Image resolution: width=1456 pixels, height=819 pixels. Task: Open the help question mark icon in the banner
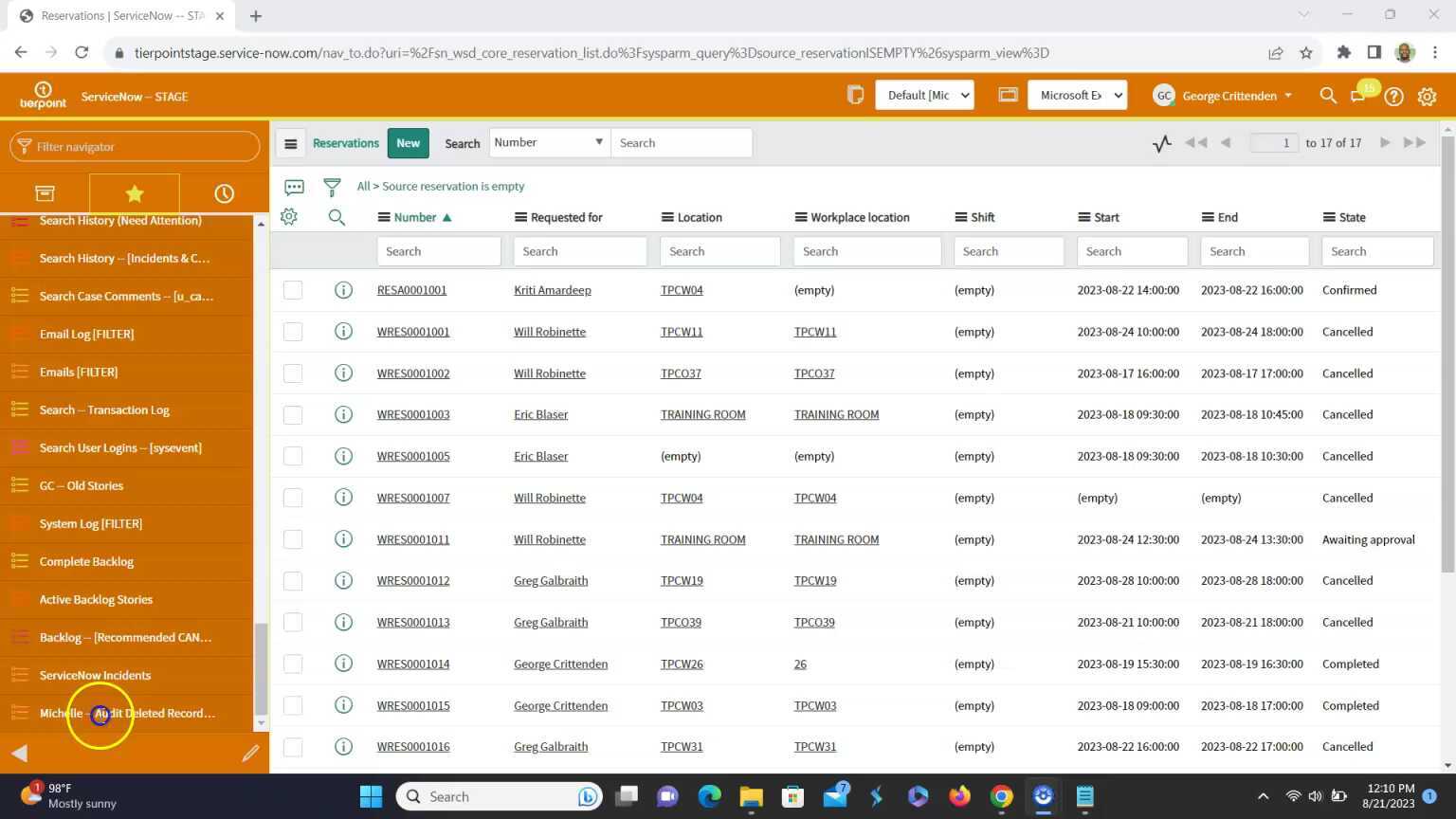click(x=1393, y=96)
